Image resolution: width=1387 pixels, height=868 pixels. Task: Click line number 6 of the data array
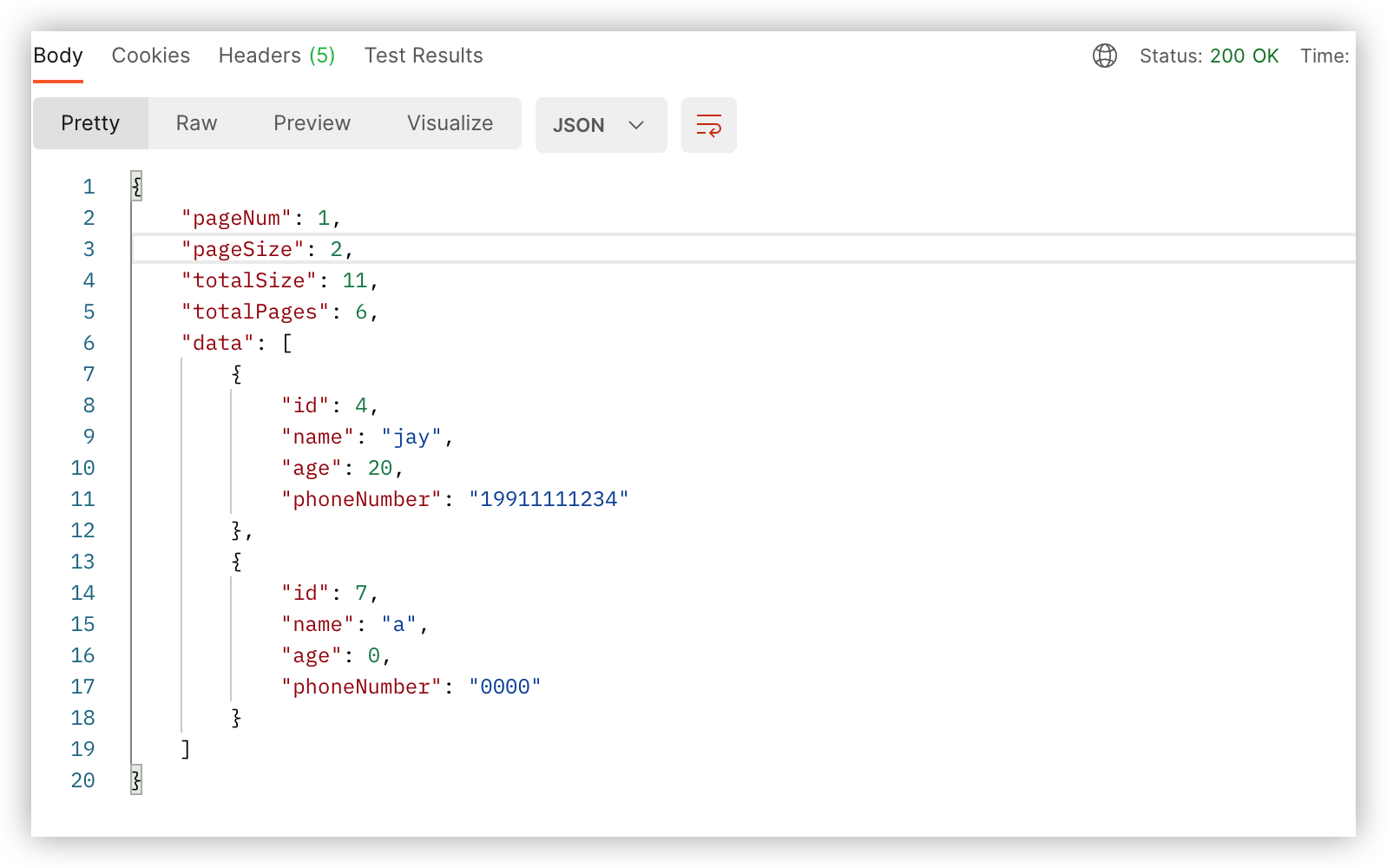(x=89, y=343)
